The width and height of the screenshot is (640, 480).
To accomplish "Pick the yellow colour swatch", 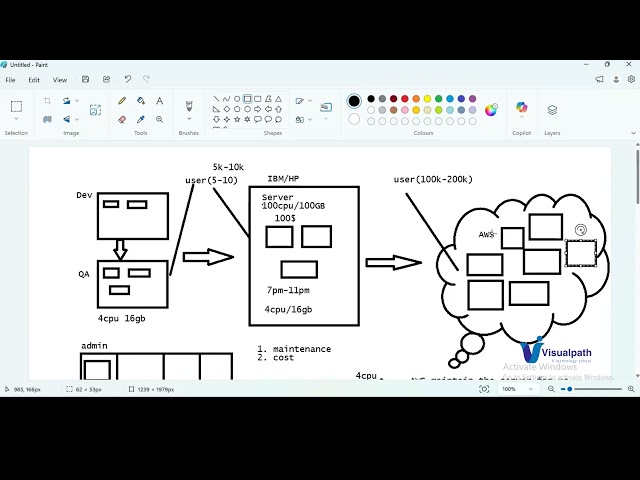I will [427, 99].
